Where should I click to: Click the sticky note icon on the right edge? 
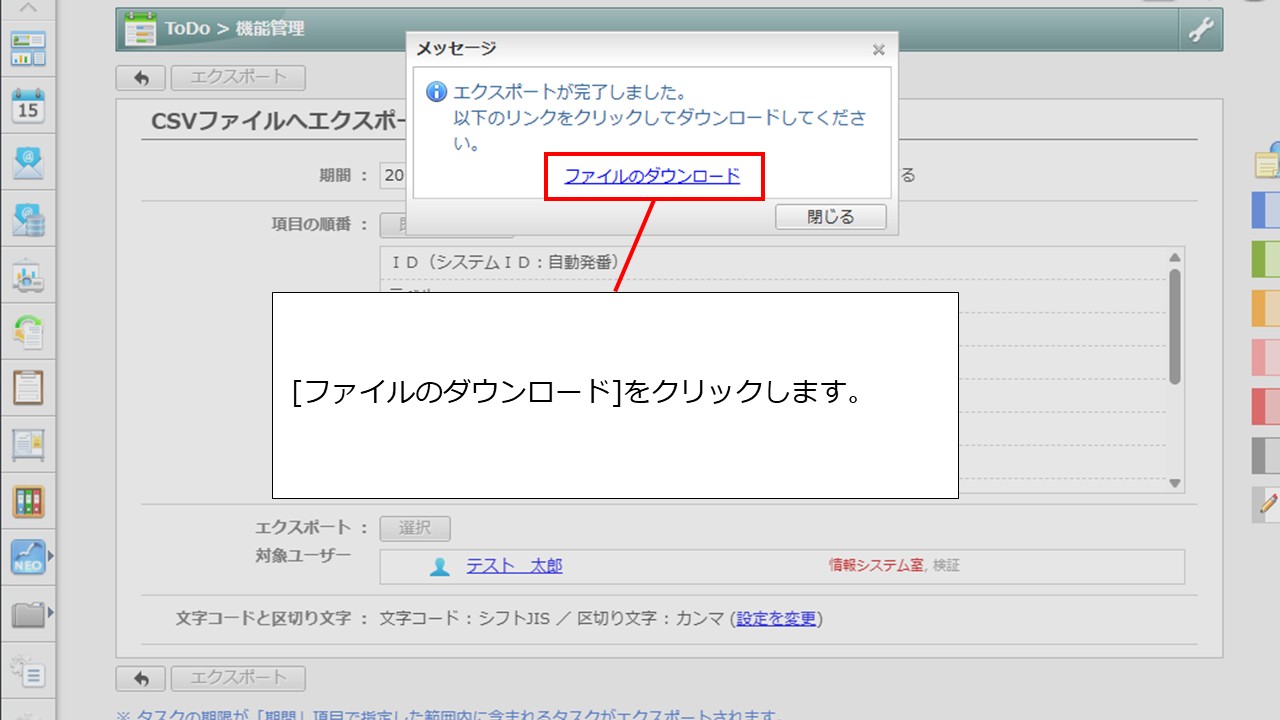point(1267,160)
